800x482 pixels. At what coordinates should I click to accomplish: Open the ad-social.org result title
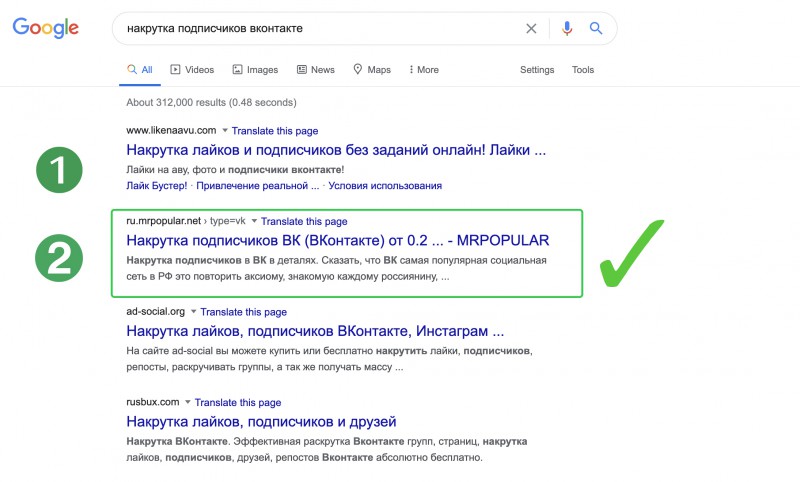coord(315,331)
